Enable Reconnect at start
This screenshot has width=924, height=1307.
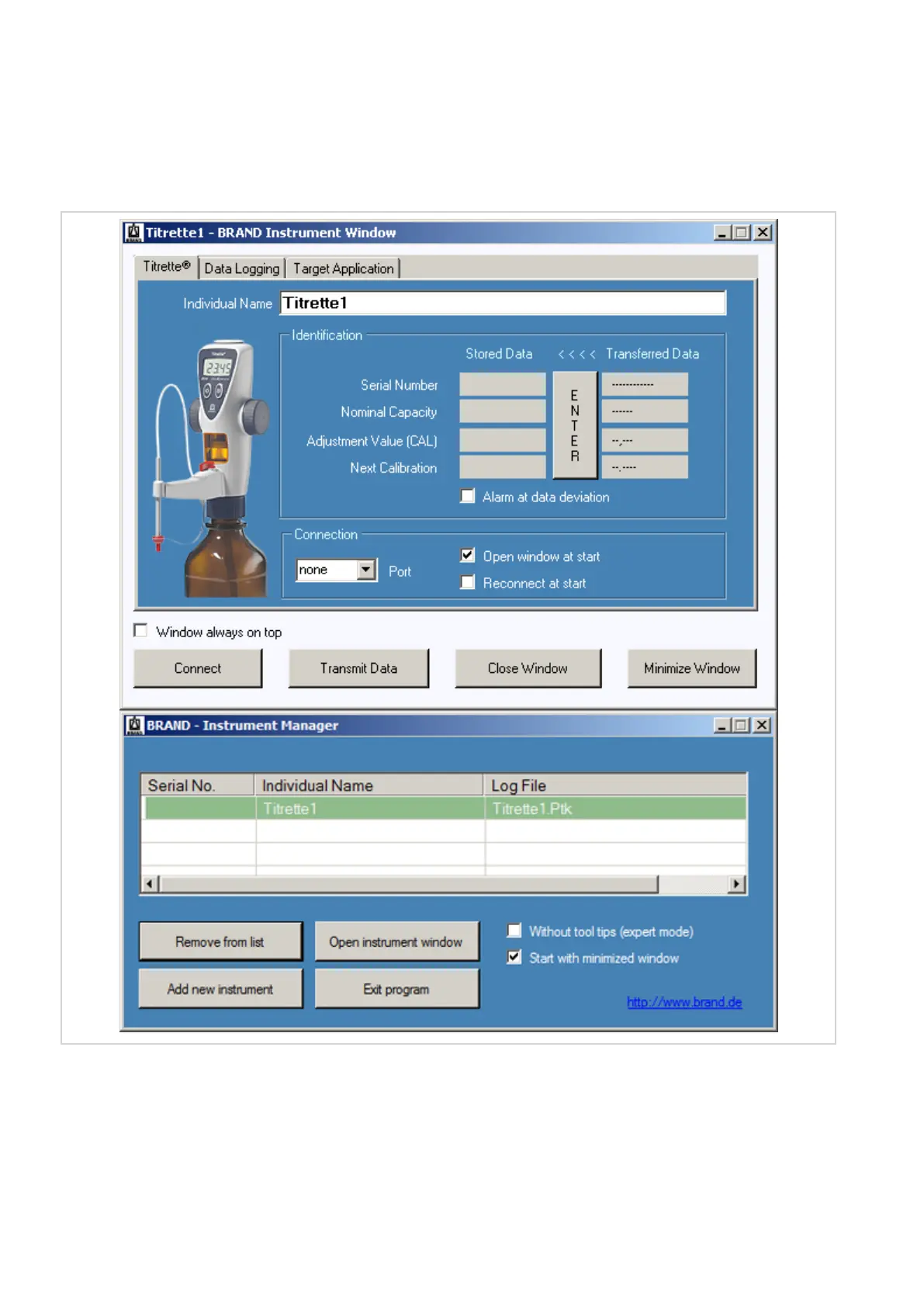[468, 582]
